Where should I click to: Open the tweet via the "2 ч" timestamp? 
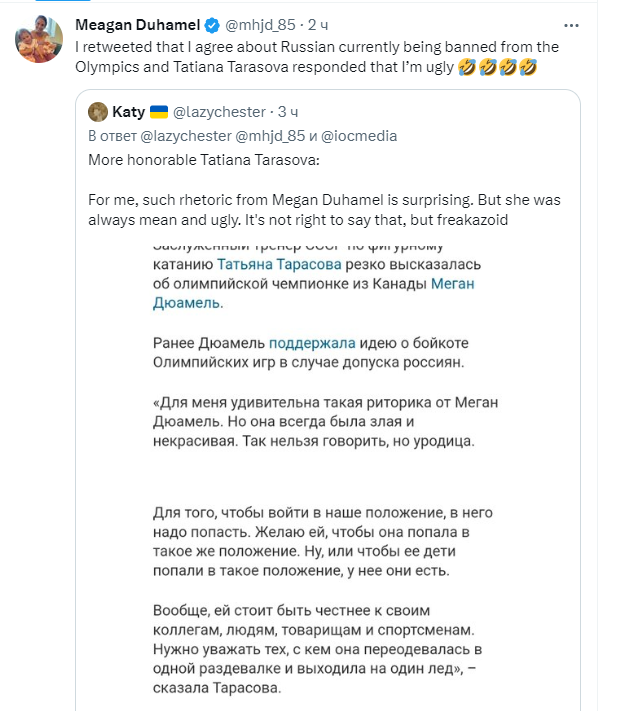(320, 23)
